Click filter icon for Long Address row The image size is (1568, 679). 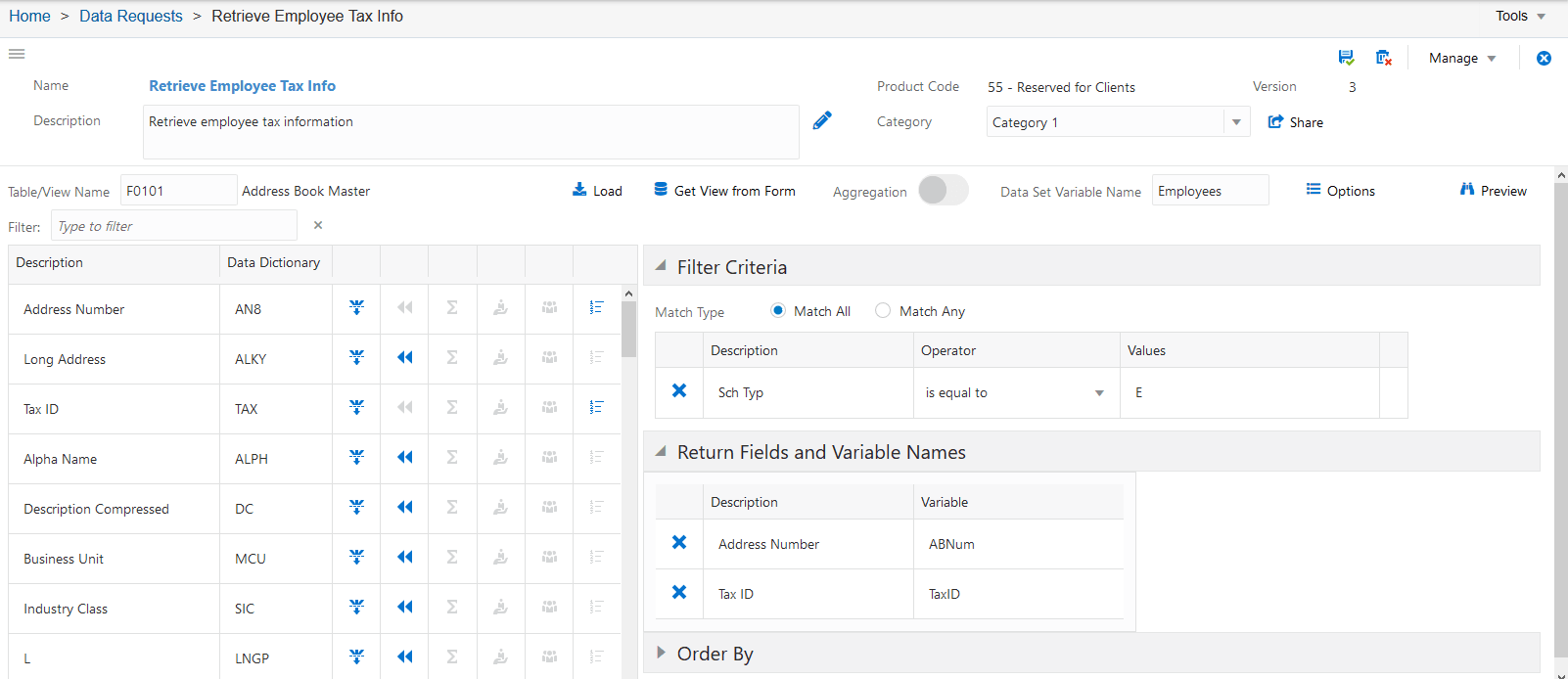[x=356, y=358]
